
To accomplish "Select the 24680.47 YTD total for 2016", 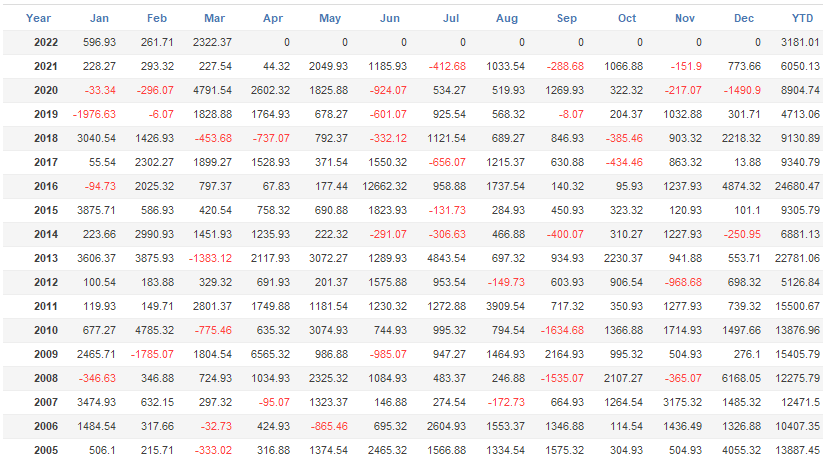I will pyautogui.click(x=795, y=186).
